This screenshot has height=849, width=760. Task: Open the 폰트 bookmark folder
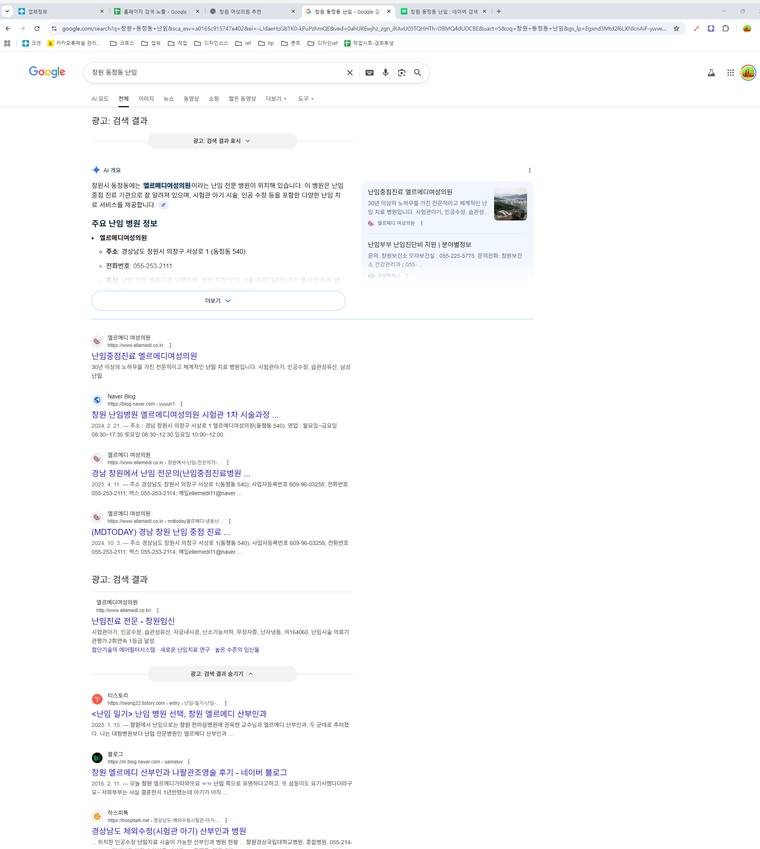coord(290,43)
